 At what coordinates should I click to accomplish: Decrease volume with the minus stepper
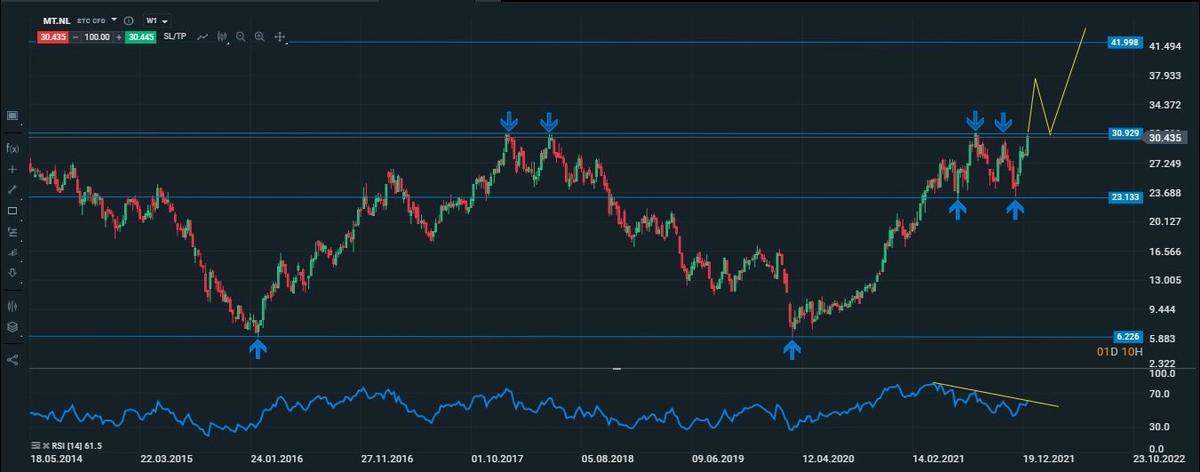click(x=76, y=37)
